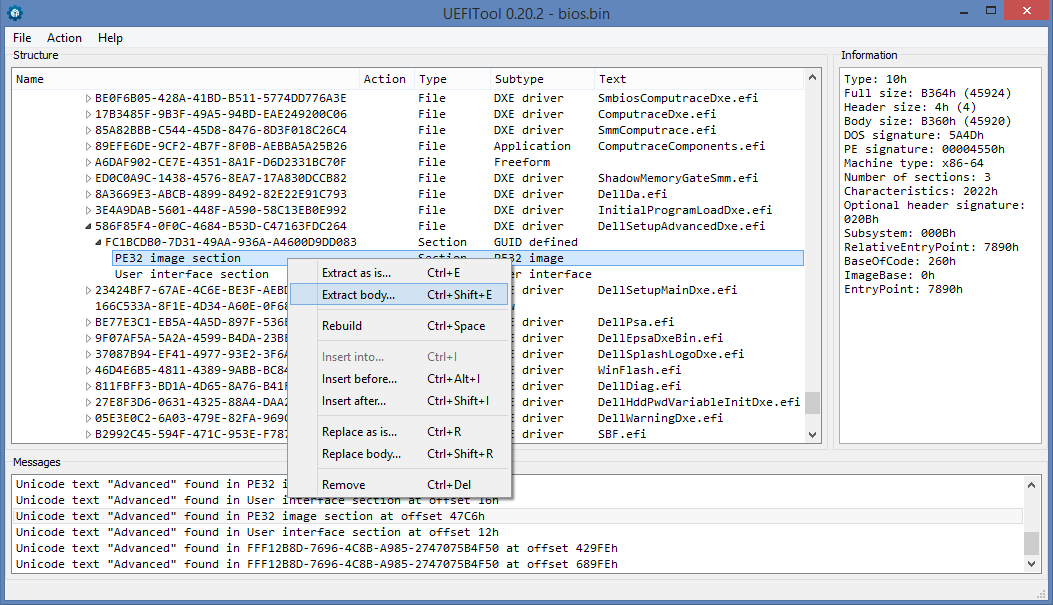The width and height of the screenshot is (1053, 605).
Task: Click the UEFITool app icon in title bar
Action: pyautogui.click(x=15, y=13)
